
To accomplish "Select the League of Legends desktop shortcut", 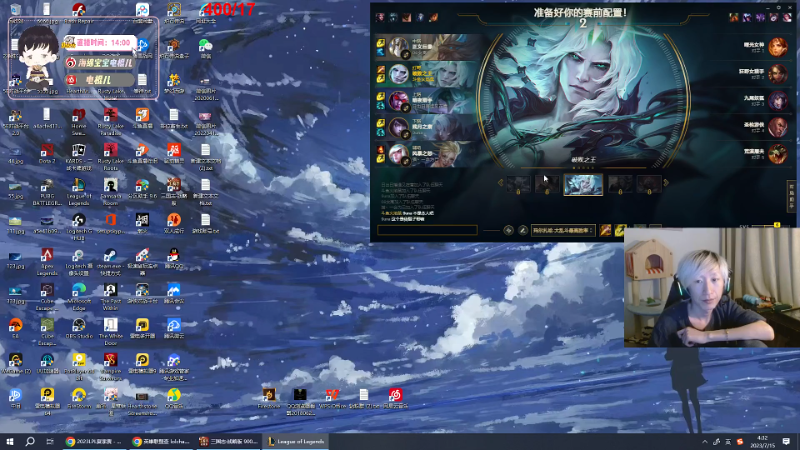I will [79, 191].
